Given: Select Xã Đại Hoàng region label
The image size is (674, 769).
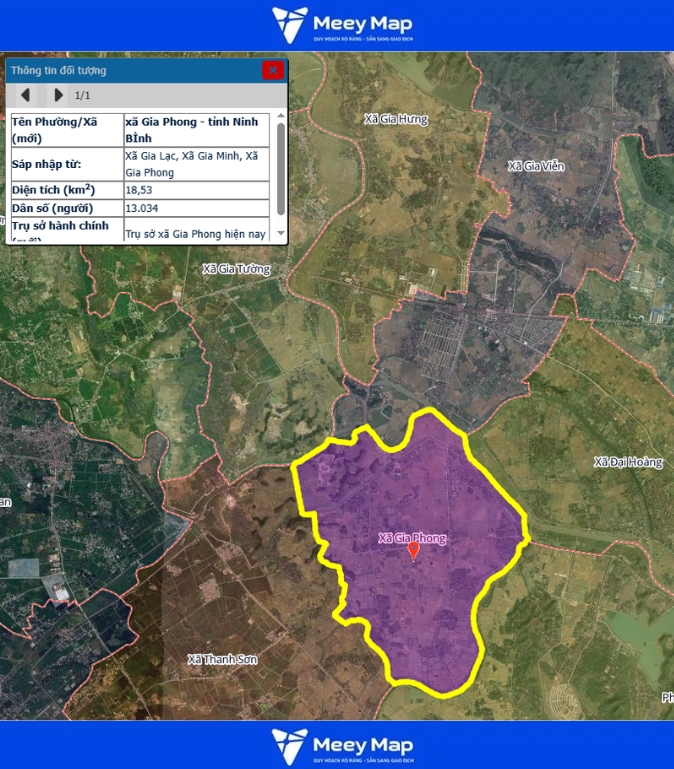Looking at the screenshot, I should tap(628, 462).
